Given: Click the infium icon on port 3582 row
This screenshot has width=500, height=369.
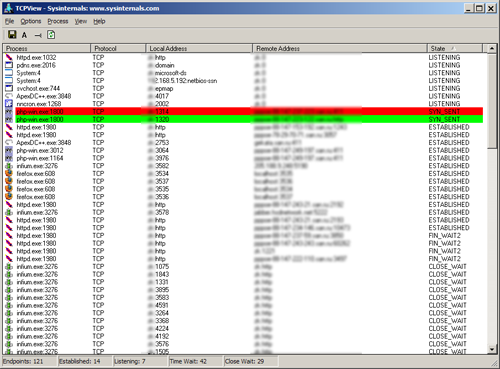Looking at the screenshot, I should click(9, 166).
